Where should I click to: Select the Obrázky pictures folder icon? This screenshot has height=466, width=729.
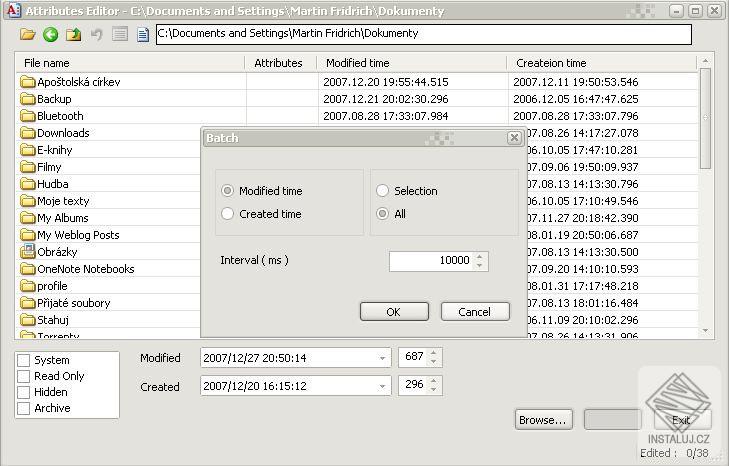click(28, 252)
